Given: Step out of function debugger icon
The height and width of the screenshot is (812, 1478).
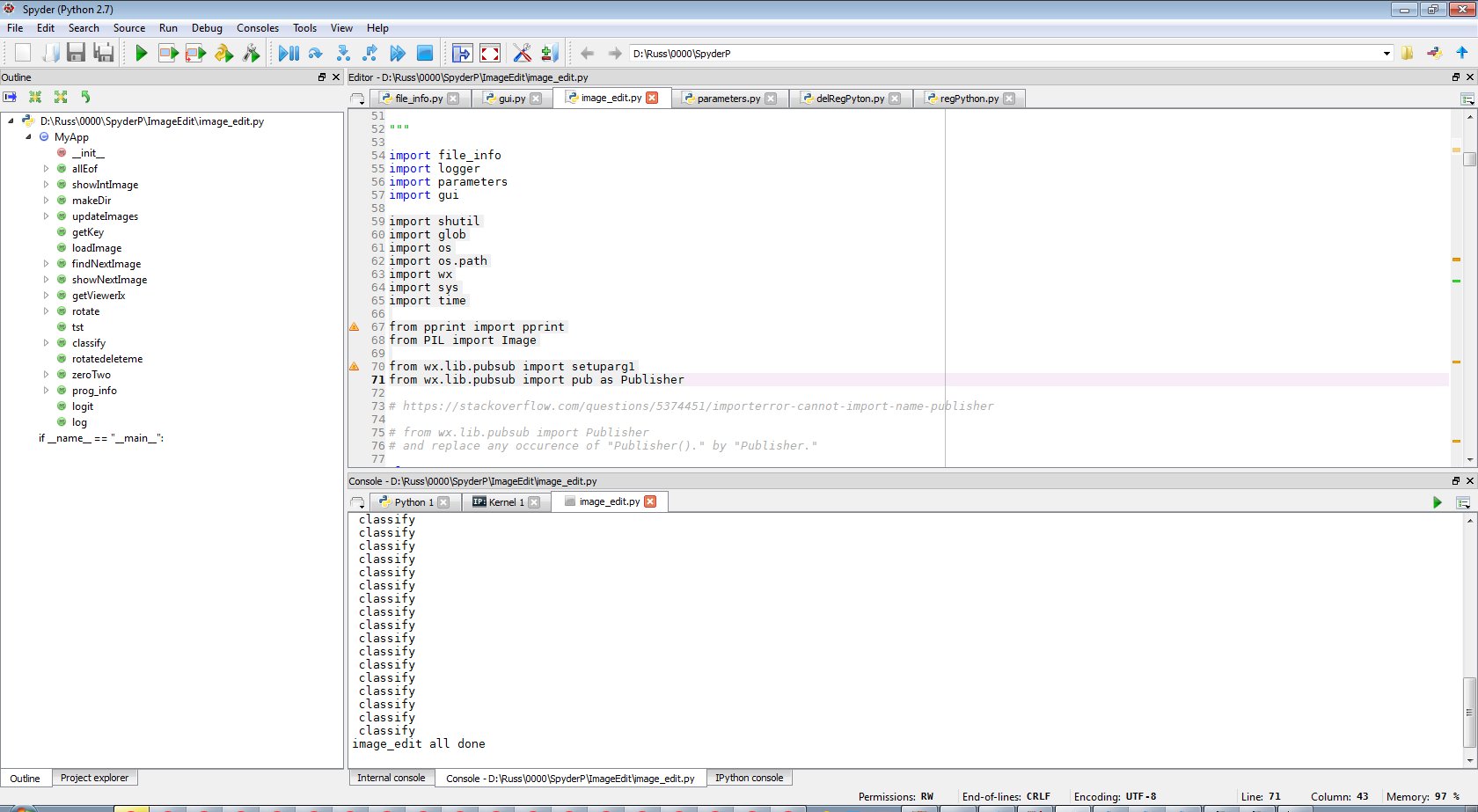Looking at the screenshot, I should [370, 53].
